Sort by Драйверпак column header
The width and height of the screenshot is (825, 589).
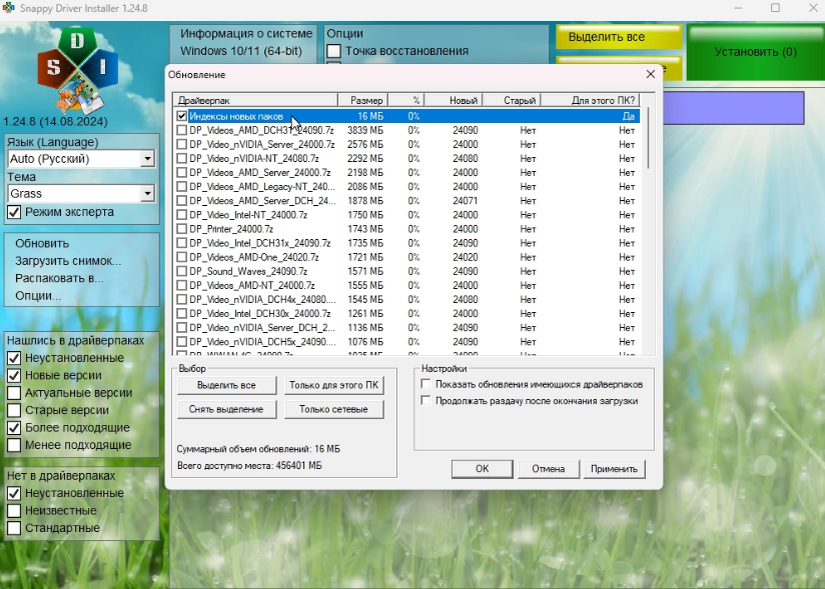[255, 100]
